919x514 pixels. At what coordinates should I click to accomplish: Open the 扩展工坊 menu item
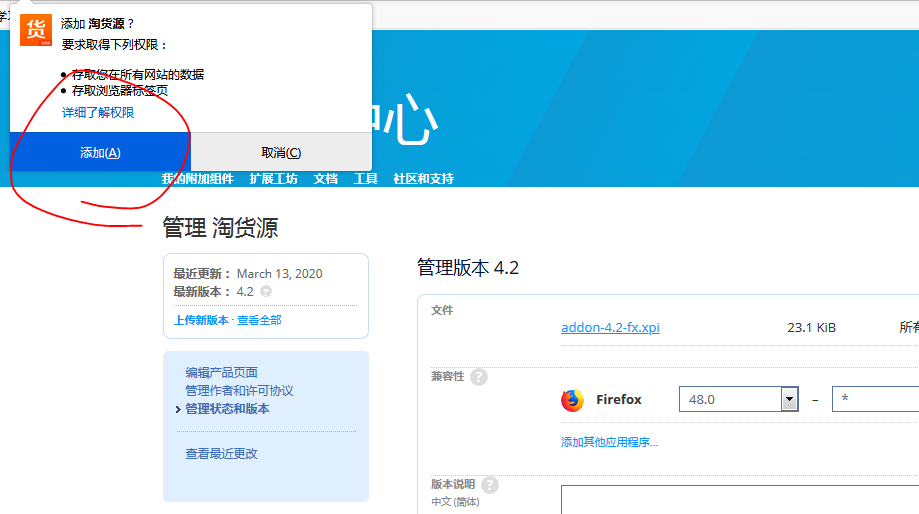click(x=273, y=179)
